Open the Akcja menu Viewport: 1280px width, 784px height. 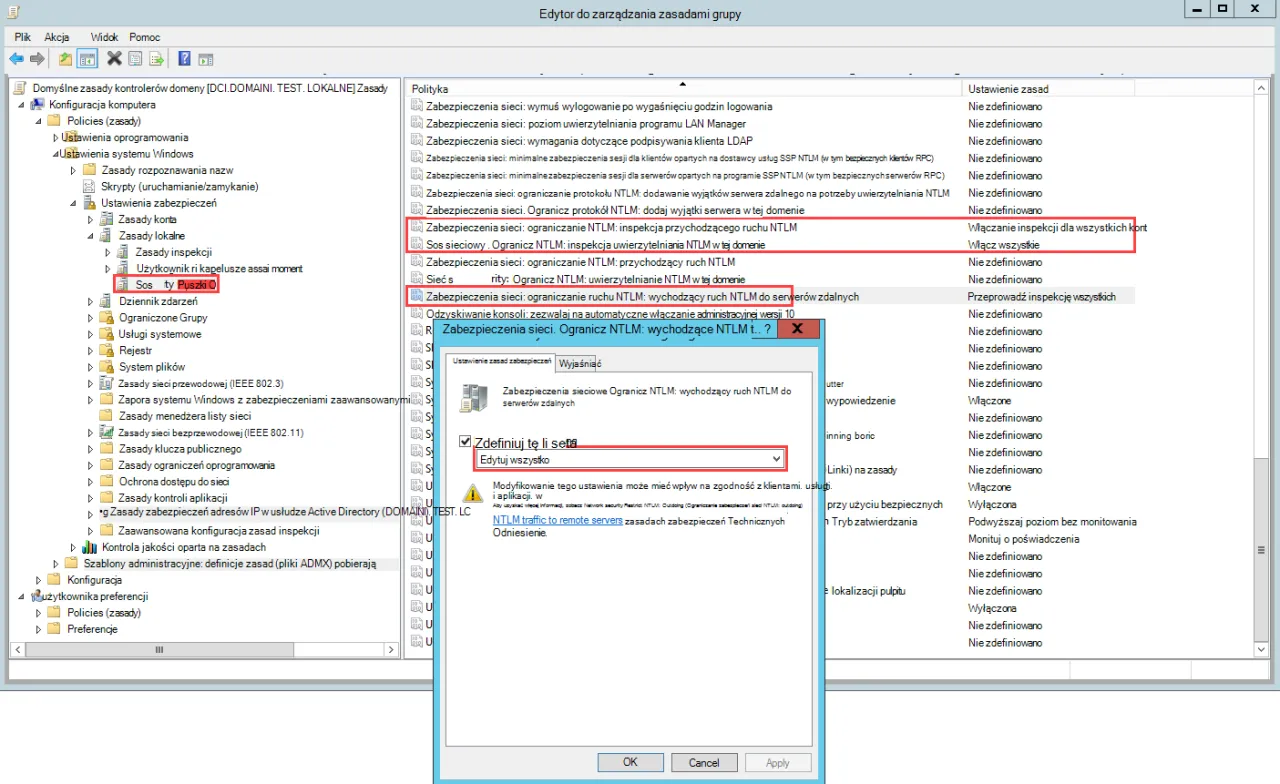(57, 36)
